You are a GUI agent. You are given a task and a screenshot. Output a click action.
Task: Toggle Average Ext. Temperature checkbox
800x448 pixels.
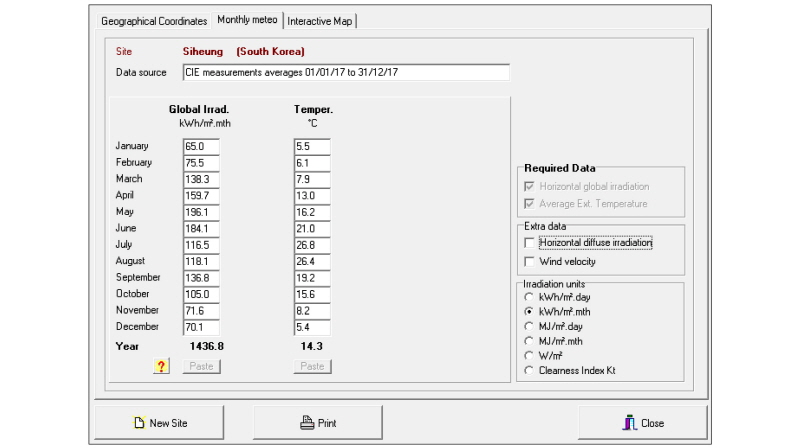point(530,204)
